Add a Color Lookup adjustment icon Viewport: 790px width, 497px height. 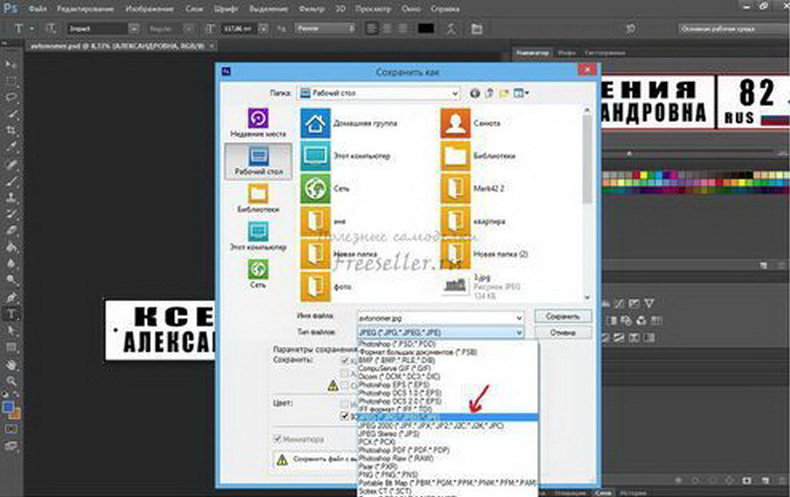(656, 321)
